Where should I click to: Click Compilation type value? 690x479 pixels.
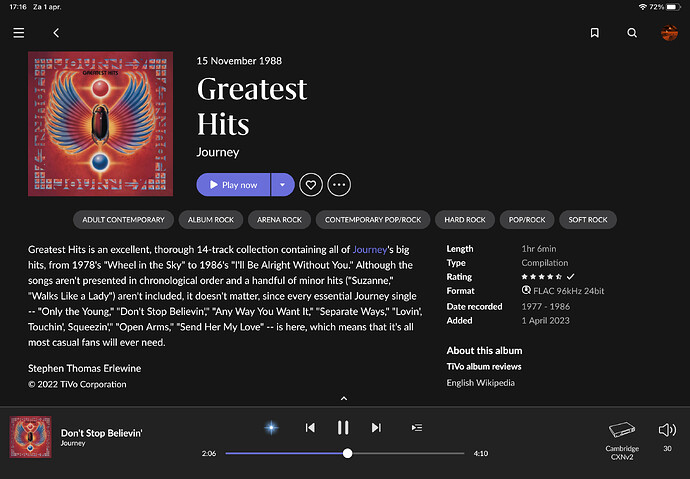tap(545, 263)
